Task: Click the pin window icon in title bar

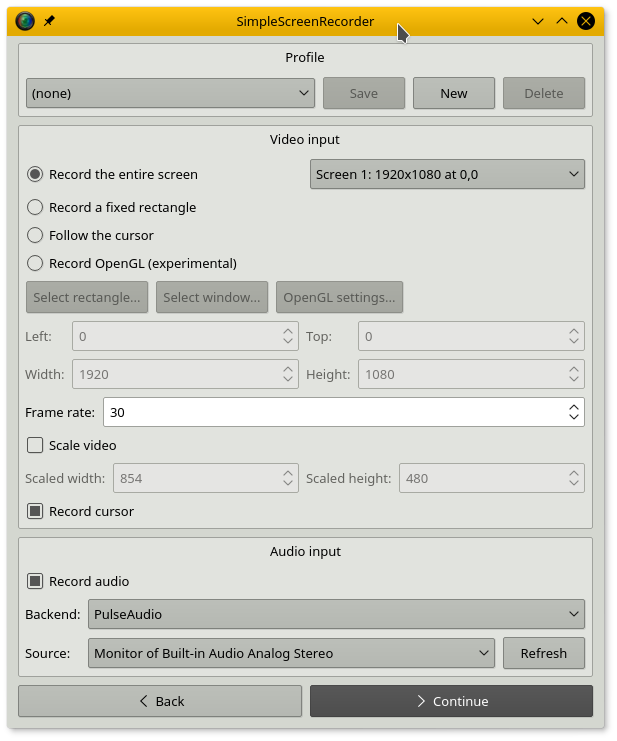Action: tap(49, 21)
